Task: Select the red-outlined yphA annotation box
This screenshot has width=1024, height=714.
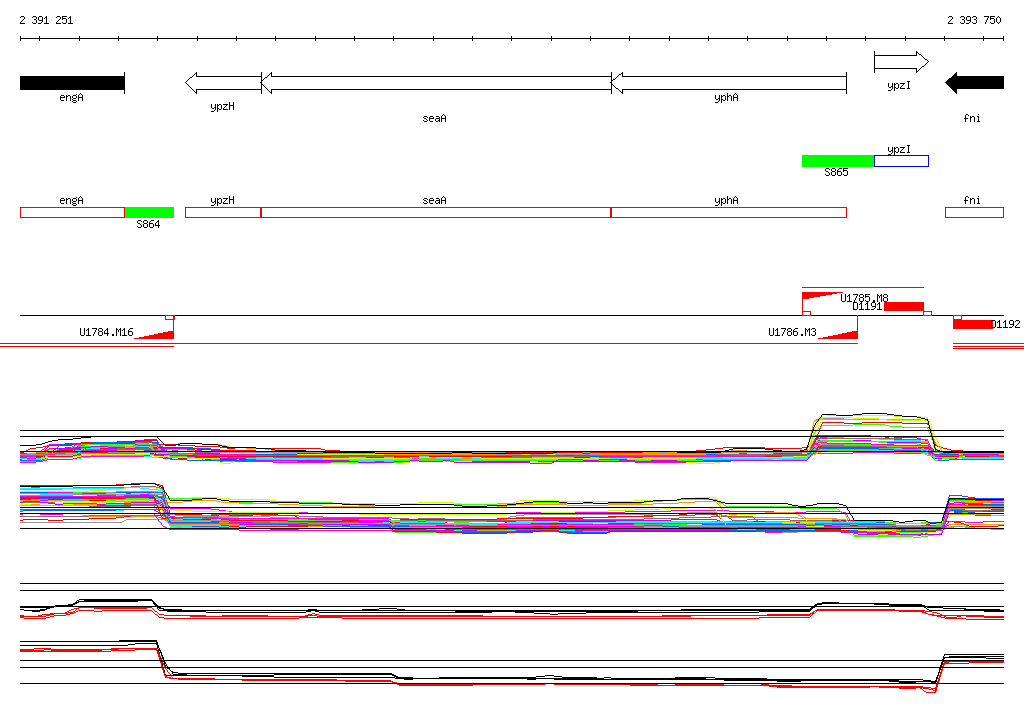Action: [x=728, y=212]
